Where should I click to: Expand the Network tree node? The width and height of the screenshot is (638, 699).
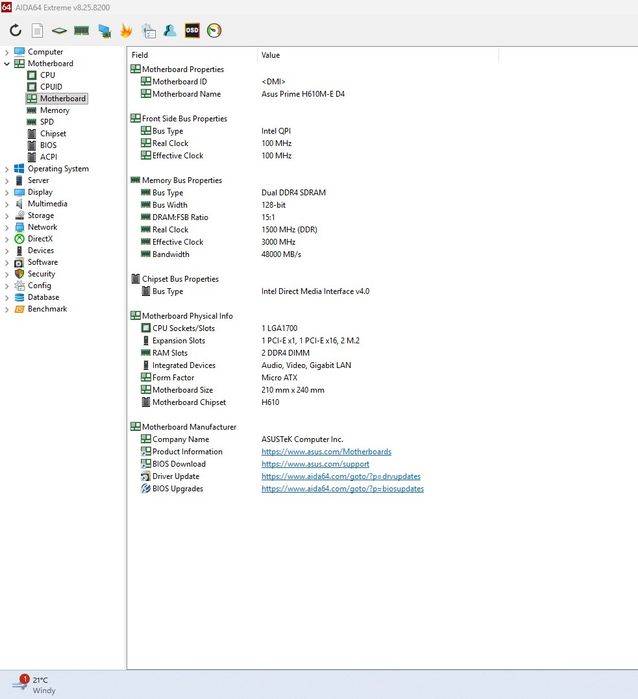(6, 227)
